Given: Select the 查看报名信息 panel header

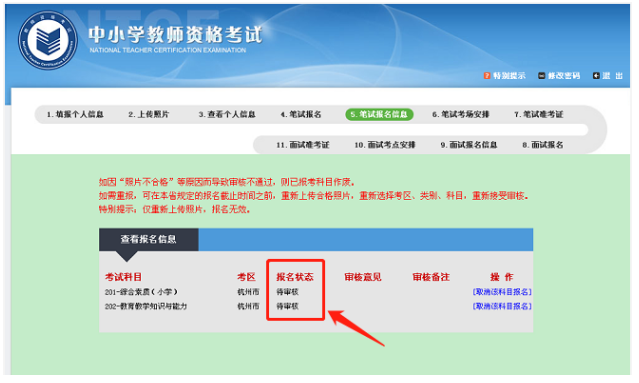Looking at the screenshot, I should (148, 239).
